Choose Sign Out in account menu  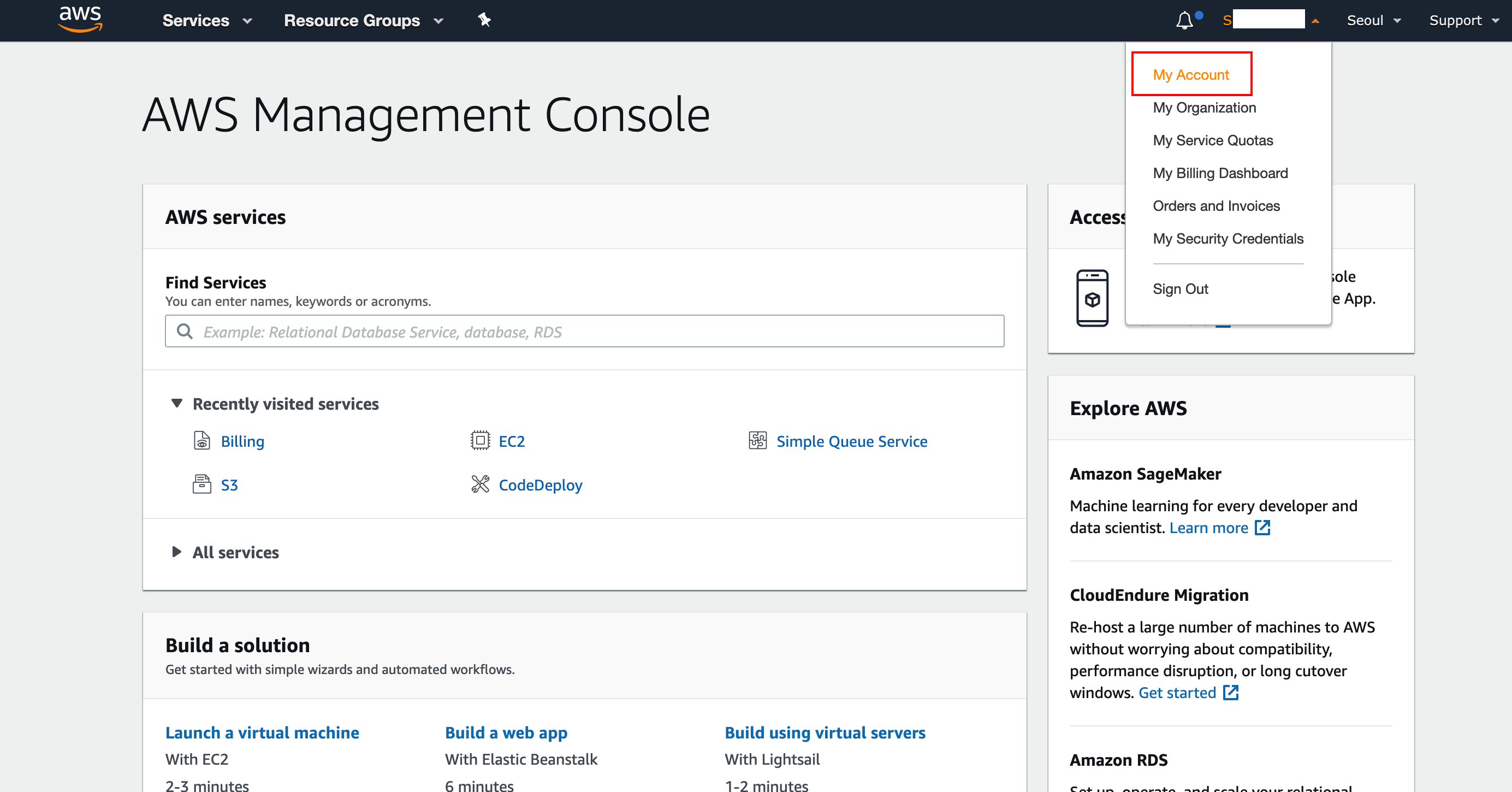(x=1180, y=289)
